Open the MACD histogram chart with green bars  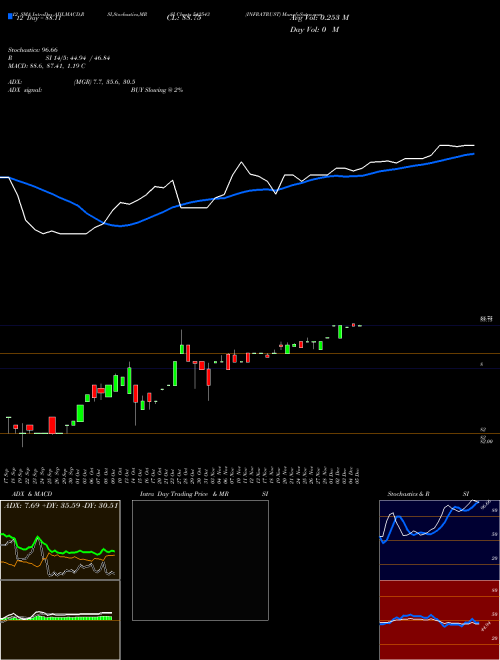[x=60, y=620]
